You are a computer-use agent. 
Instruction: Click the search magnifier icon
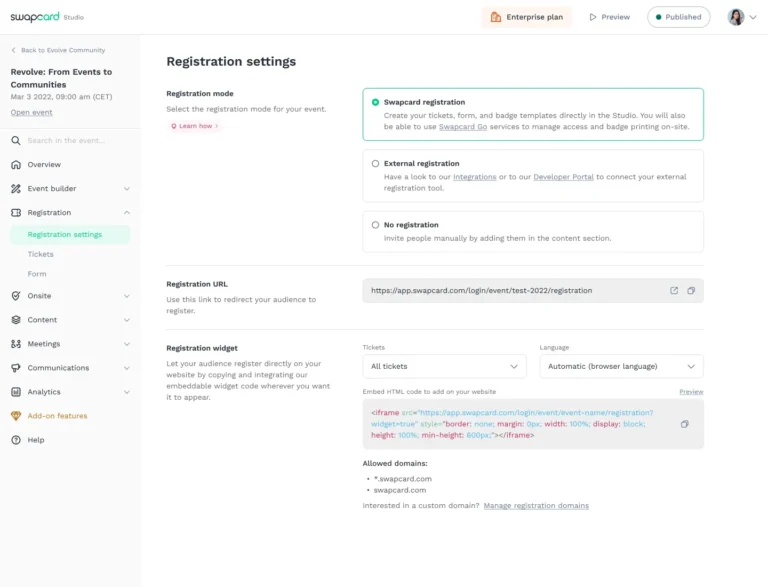16,141
